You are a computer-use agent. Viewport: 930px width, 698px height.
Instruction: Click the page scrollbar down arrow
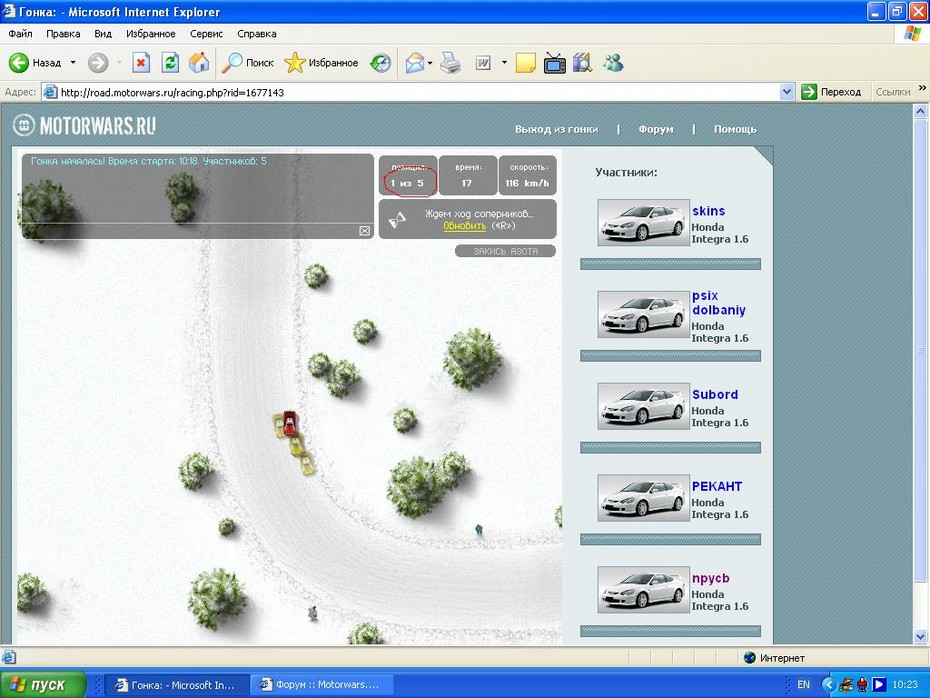point(921,637)
